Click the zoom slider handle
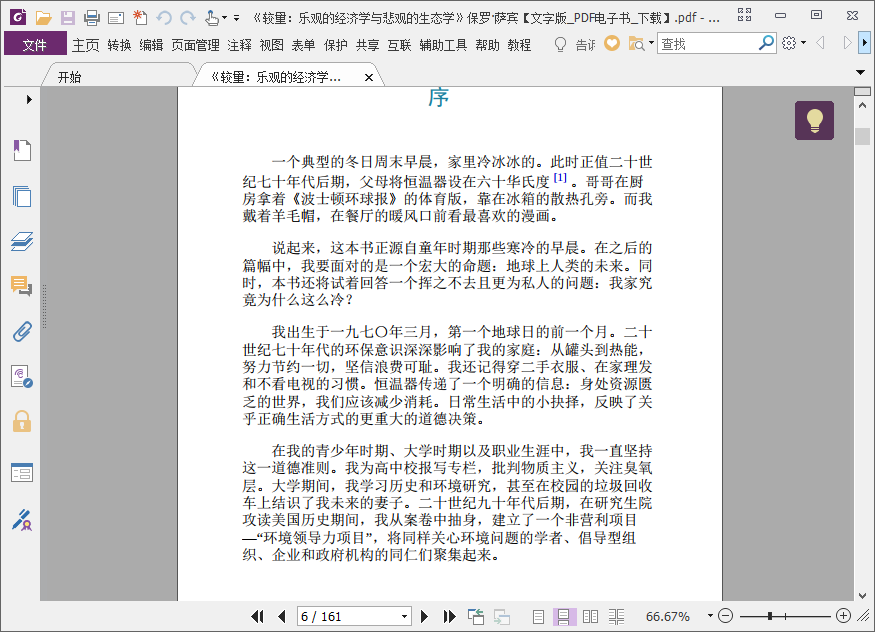Image resolution: width=875 pixels, height=632 pixels. (770, 616)
